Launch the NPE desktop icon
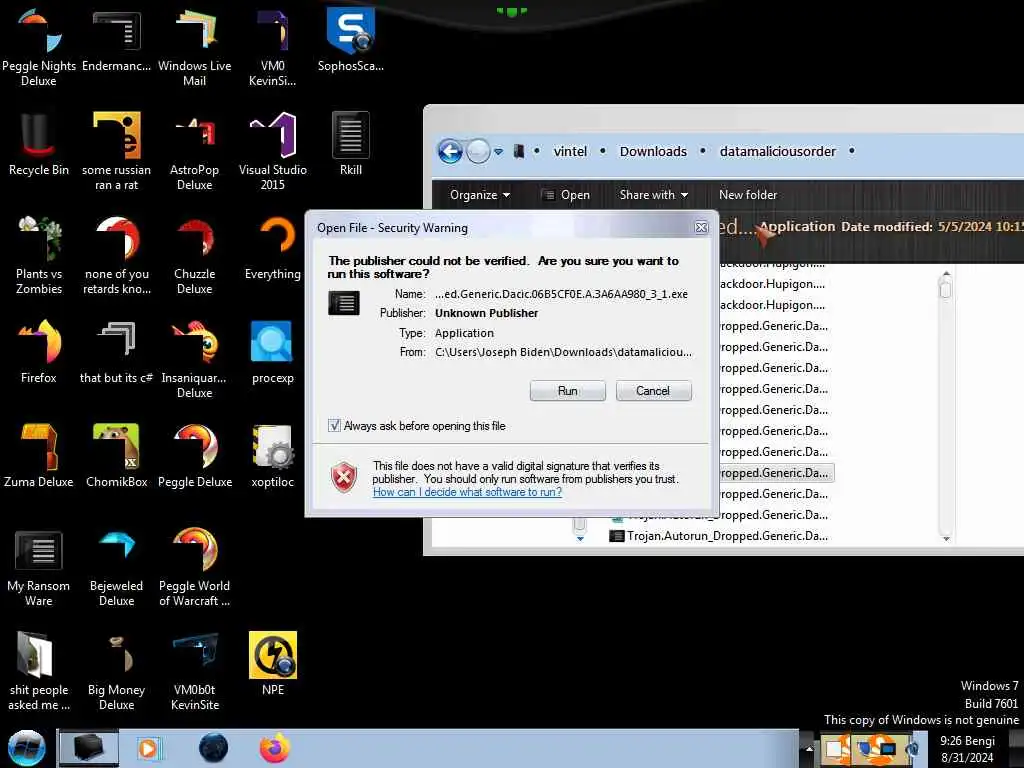 click(x=272, y=664)
